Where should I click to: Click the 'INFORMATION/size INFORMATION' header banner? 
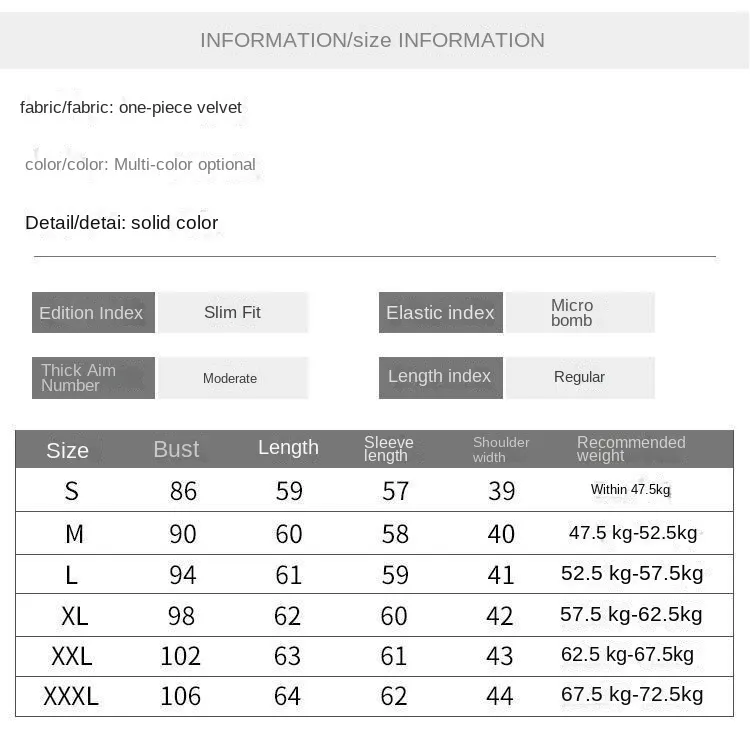pyautogui.click(x=372, y=40)
